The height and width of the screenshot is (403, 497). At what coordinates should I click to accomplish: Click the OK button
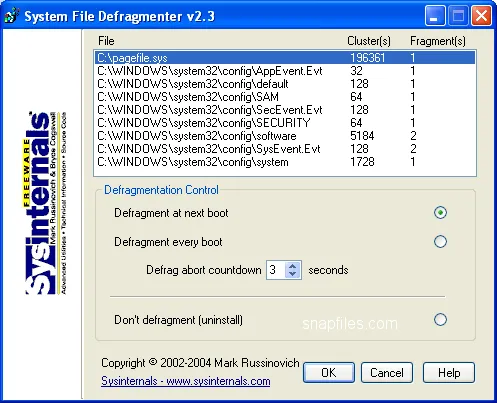click(329, 373)
